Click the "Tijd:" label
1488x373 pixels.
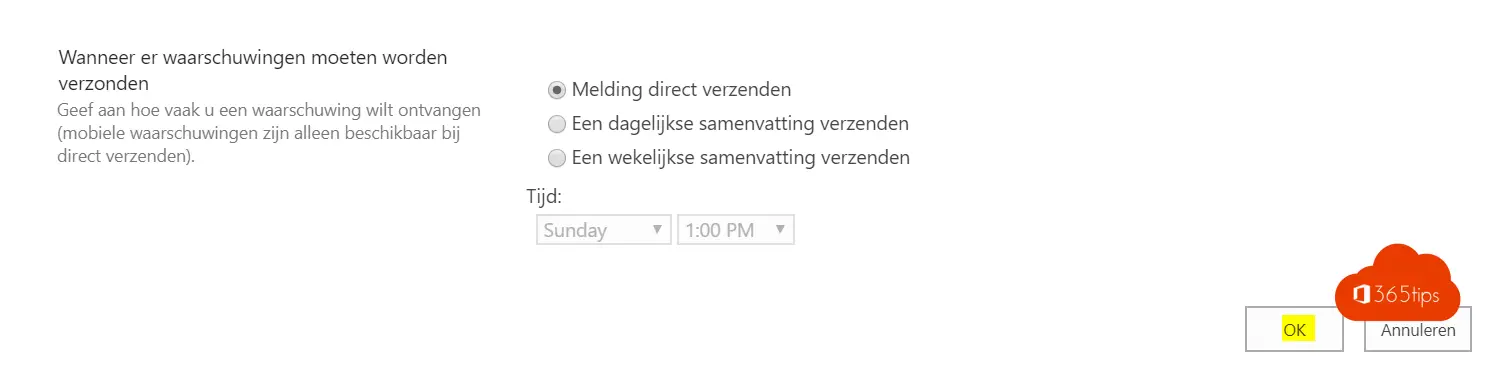tap(544, 197)
